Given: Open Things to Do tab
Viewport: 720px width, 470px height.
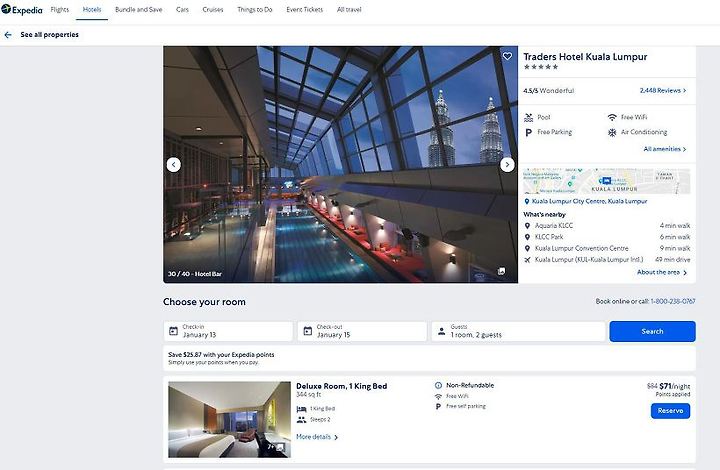Looking at the screenshot, I should [x=255, y=10].
